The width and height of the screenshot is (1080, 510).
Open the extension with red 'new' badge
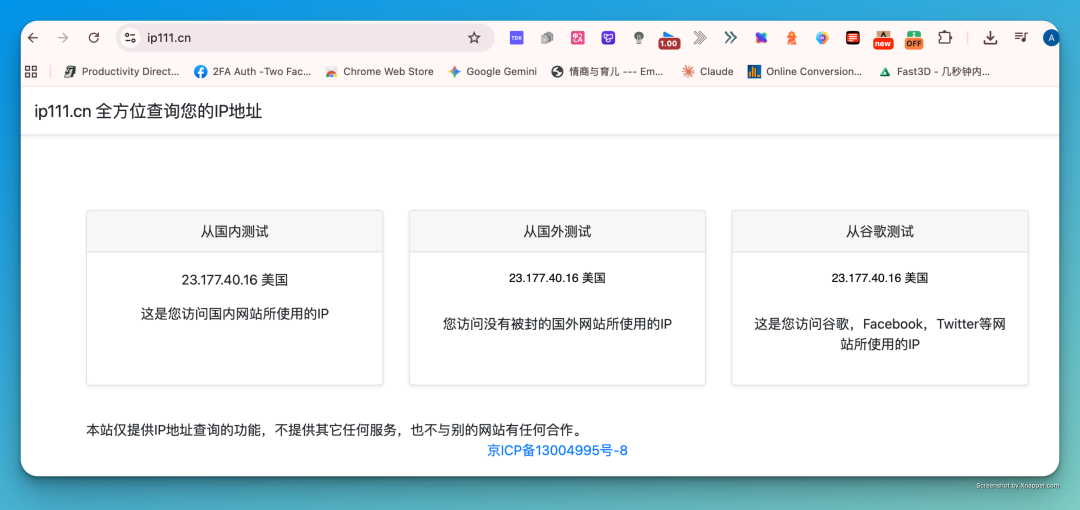(883, 40)
